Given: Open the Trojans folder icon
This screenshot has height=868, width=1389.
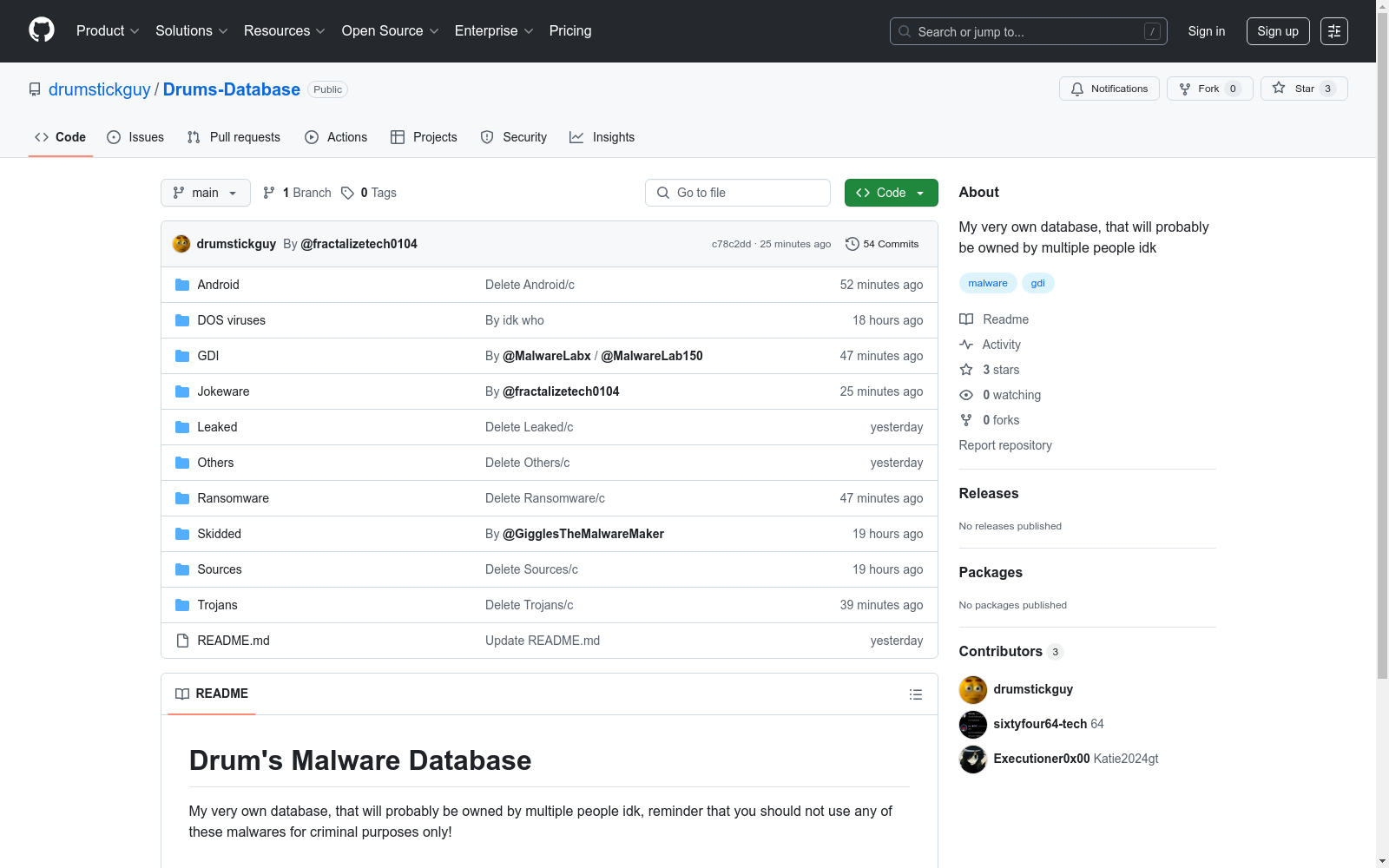Looking at the screenshot, I should click(182, 605).
